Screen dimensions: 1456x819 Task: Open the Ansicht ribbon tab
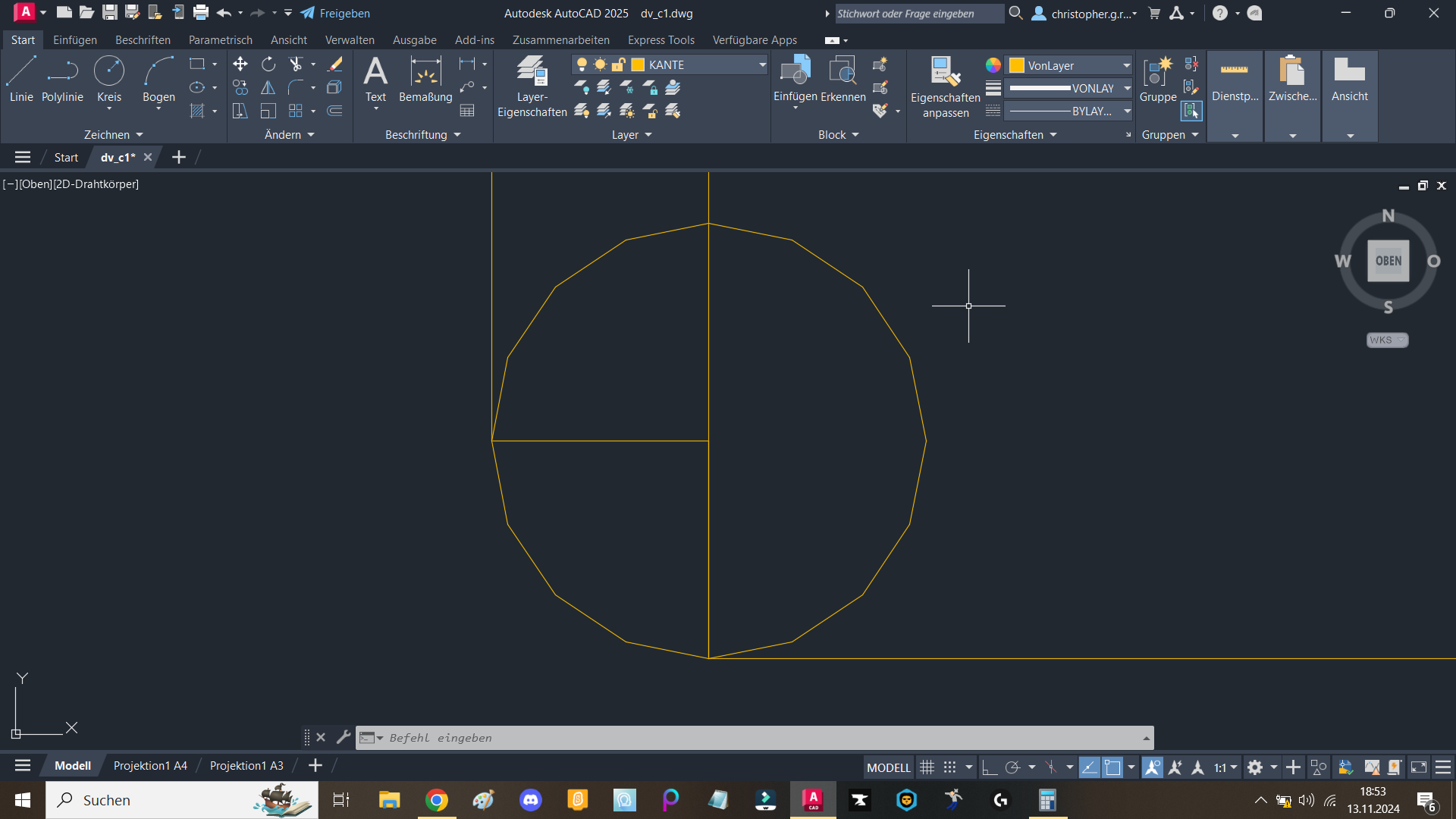(289, 39)
